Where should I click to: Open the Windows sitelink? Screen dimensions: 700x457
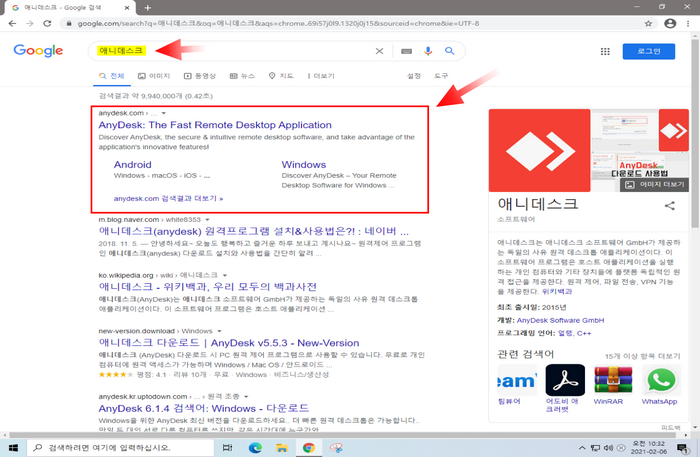pyautogui.click(x=304, y=164)
